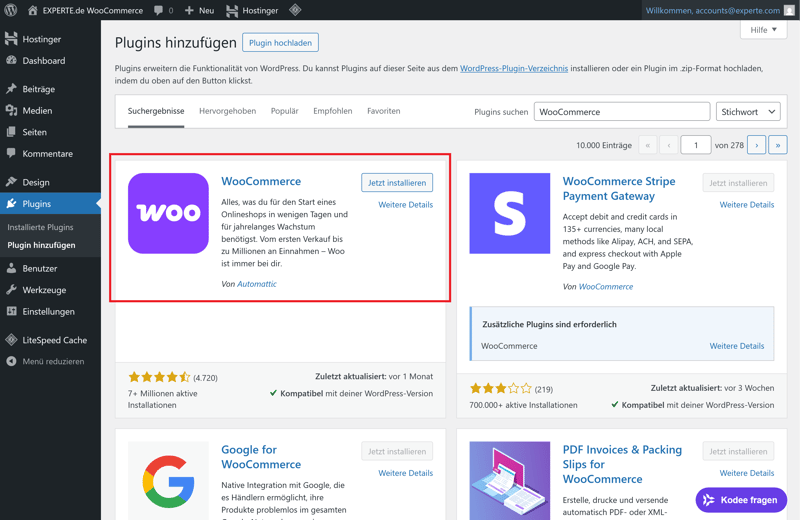Image resolution: width=800 pixels, height=520 pixels.
Task: Switch to the Populär tab
Action: tap(284, 111)
